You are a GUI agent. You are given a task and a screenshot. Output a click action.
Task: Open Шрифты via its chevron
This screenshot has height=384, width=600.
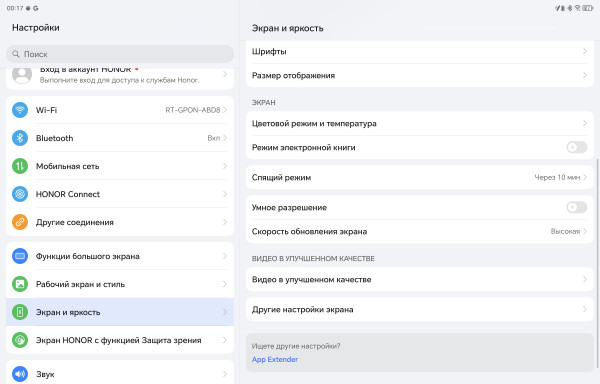(585, 51)
